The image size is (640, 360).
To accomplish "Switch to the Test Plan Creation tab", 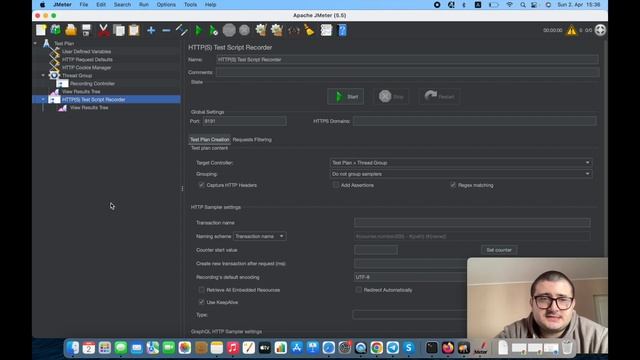I will (x=209, y=140).
